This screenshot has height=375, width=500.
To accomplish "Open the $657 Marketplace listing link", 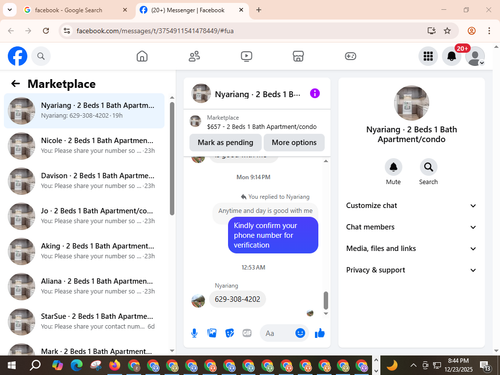I will pyautogui.click(x=257, y=122).
